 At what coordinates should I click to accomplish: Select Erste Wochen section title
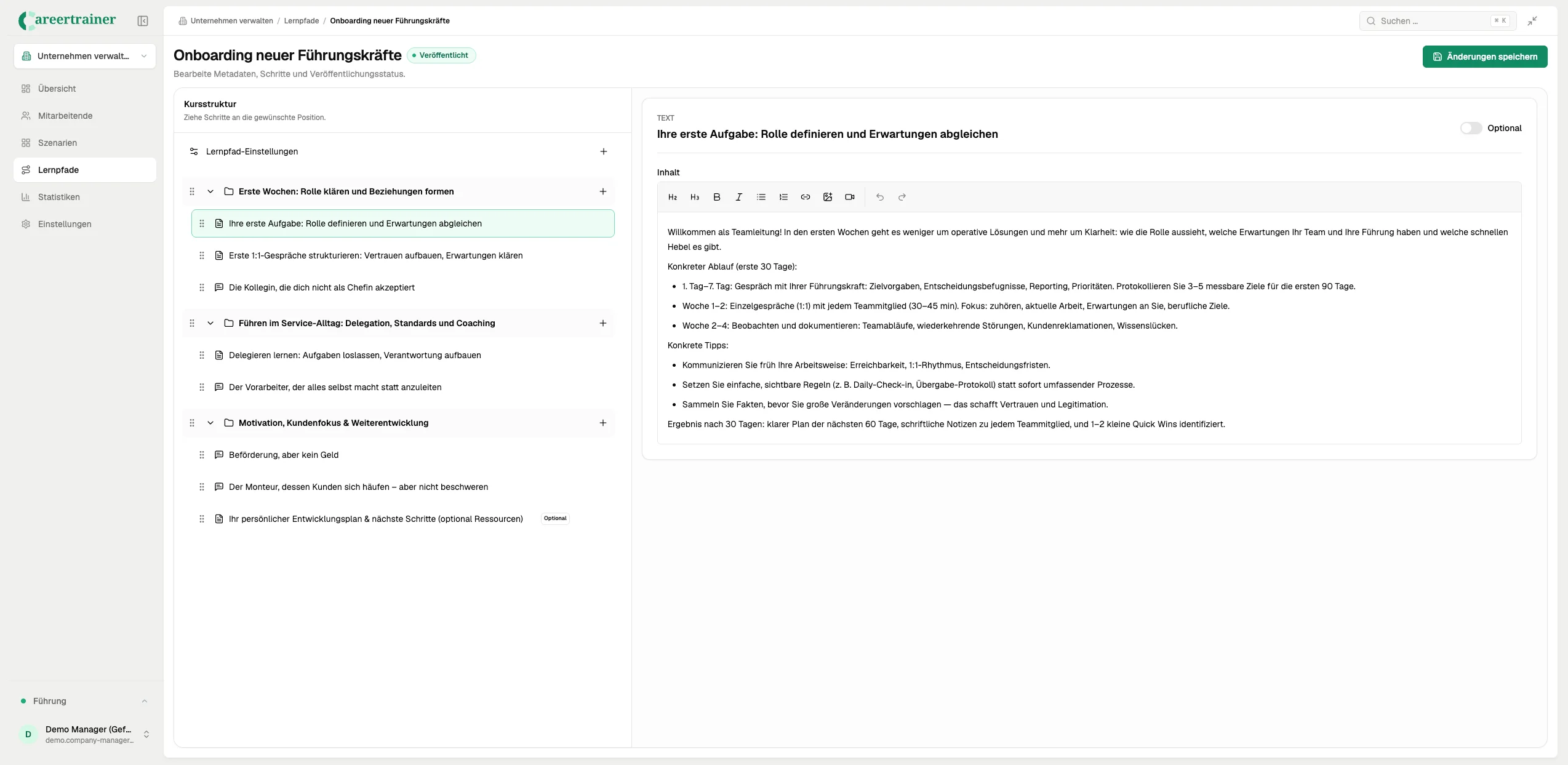[346, 191]
